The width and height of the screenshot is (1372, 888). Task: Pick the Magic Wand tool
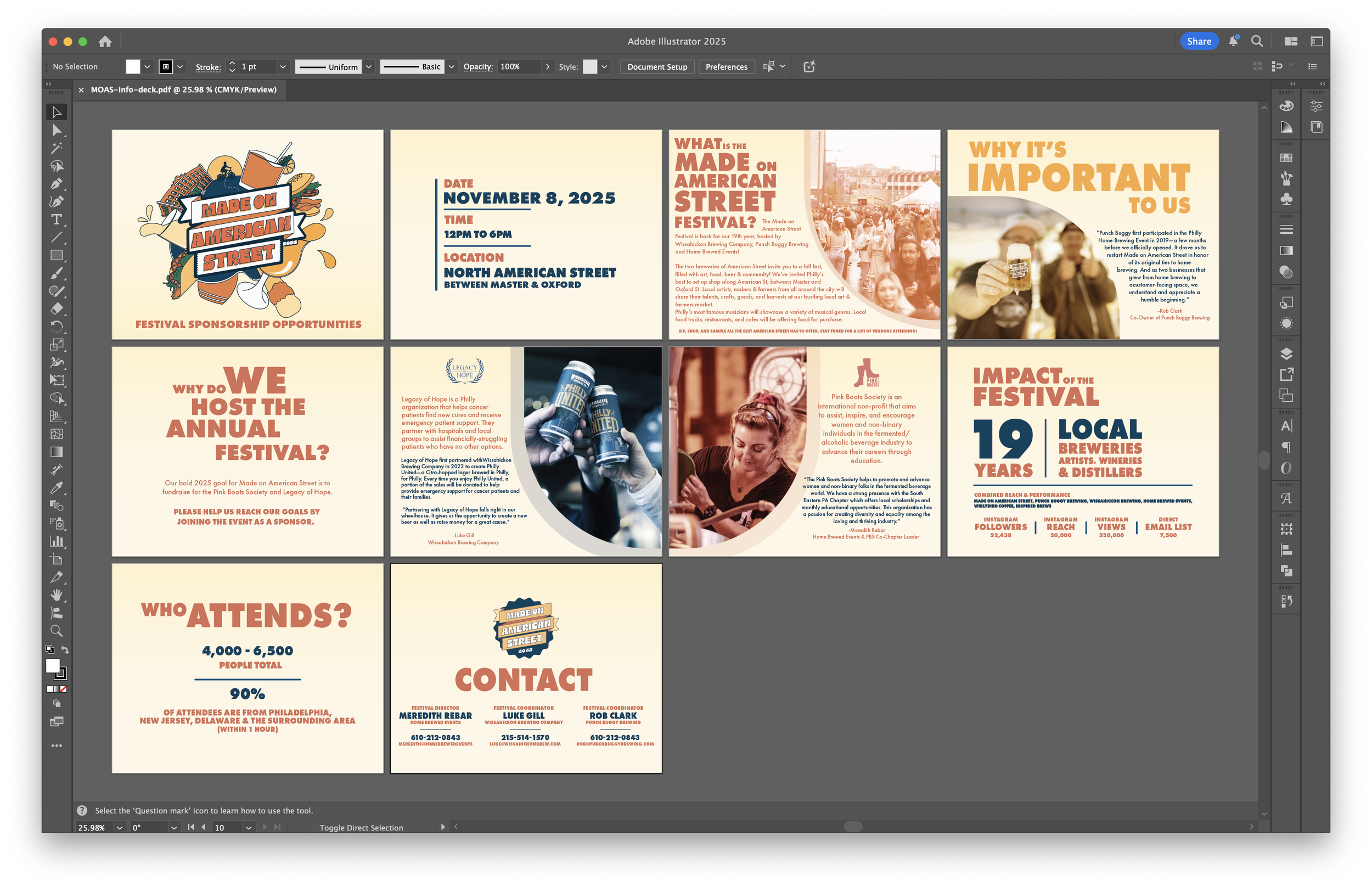click(57, 148)
